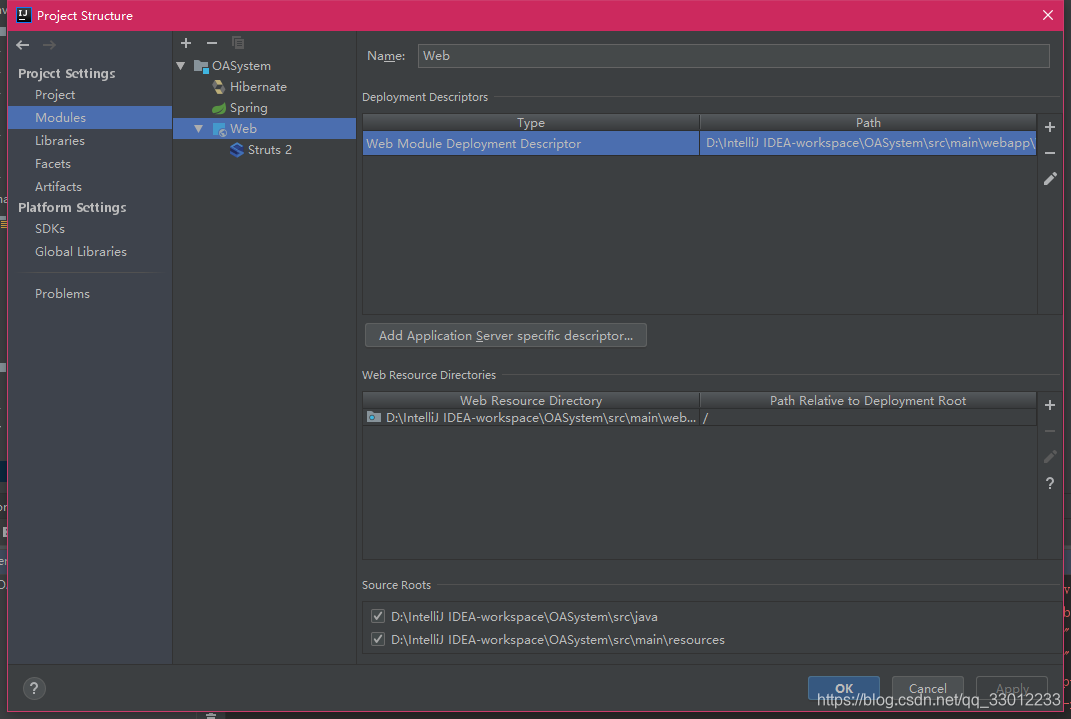Screen dimensions: 1071x719
Task: Click the IntelliJ logo in title bar
Action: 24,15
